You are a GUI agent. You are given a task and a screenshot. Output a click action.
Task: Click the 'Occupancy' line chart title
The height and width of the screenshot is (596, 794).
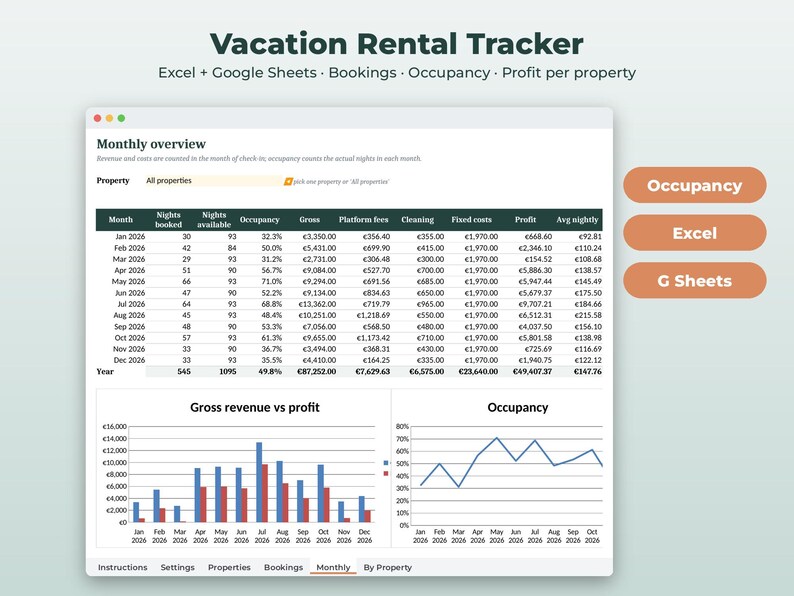pyautogui.click(x=518, y=408)
